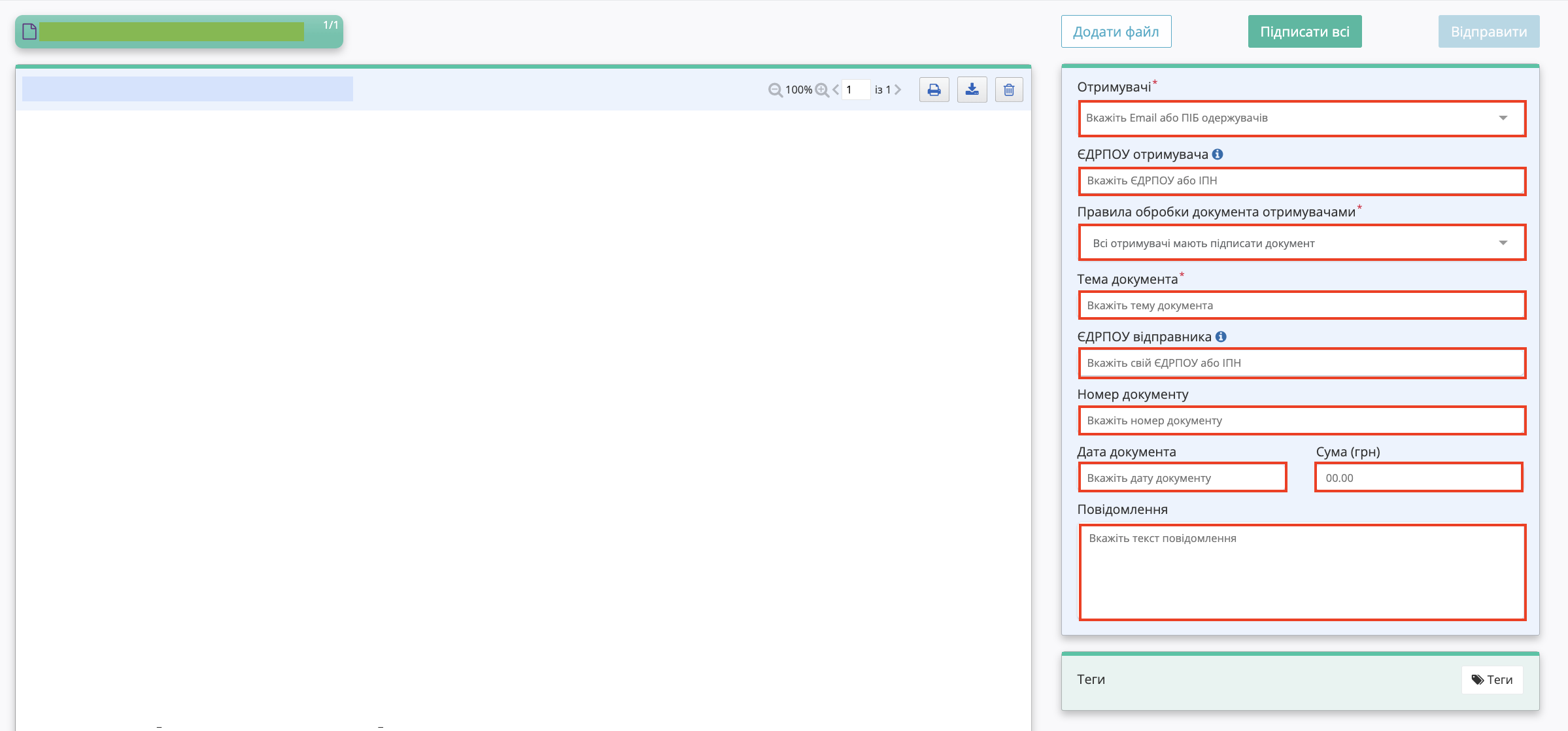1568x731 pixels.
Task: Delete document using trash icon
Action: click(1009, 90)
